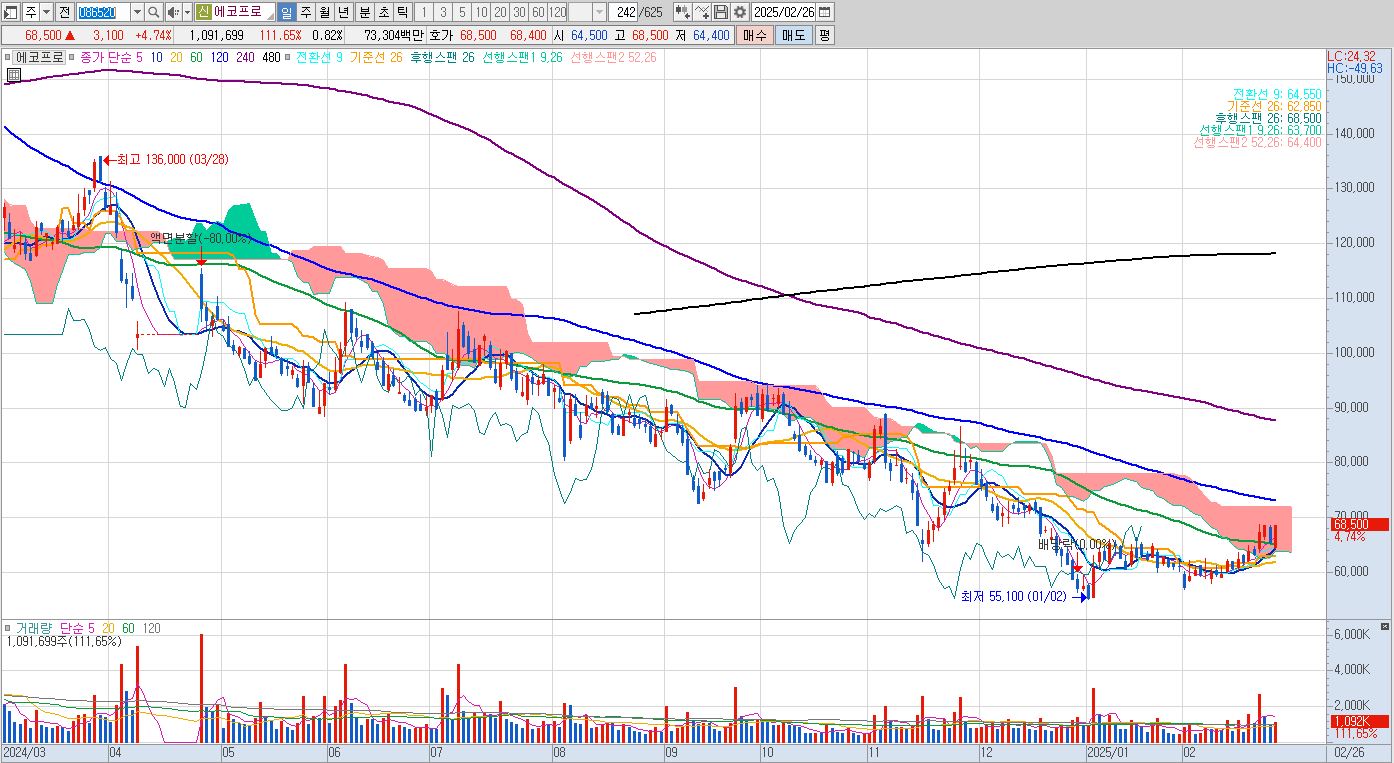Click the floppy disk save icon
The height and width of the screenshot is (763, 1394).
[x=721, y=12]
